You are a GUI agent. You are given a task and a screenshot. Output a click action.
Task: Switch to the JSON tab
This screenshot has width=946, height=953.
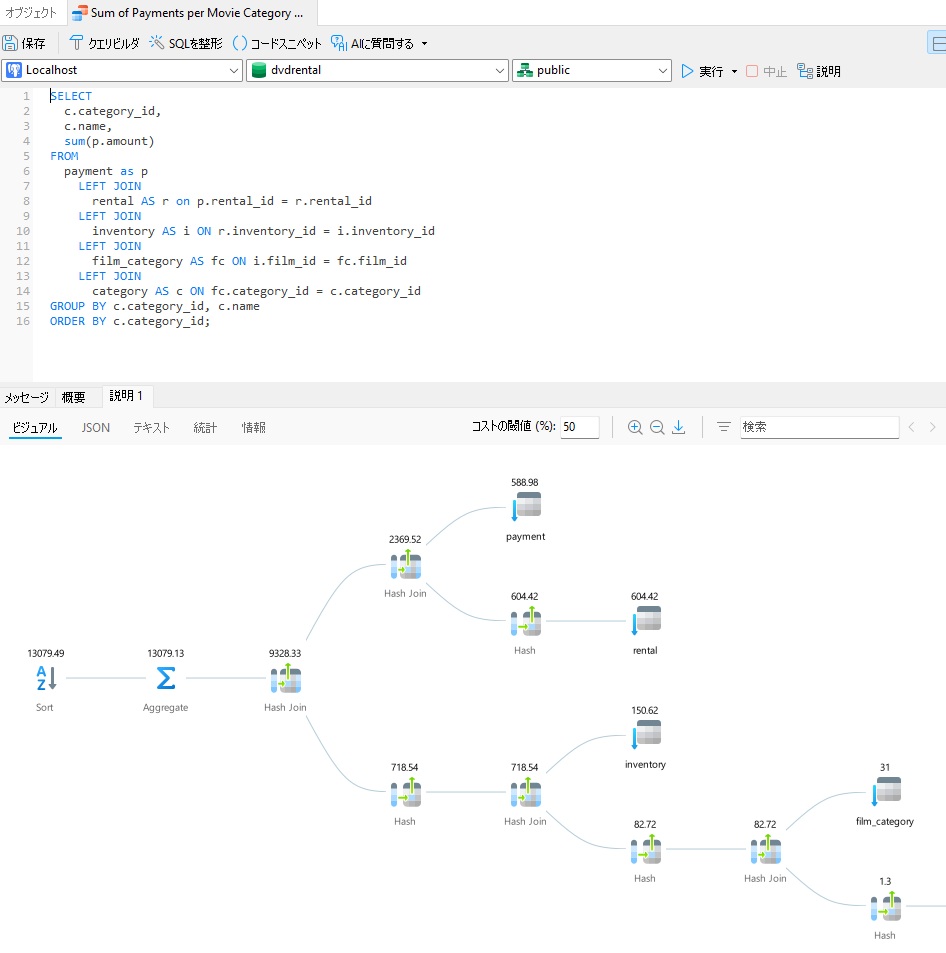(96, 428)
